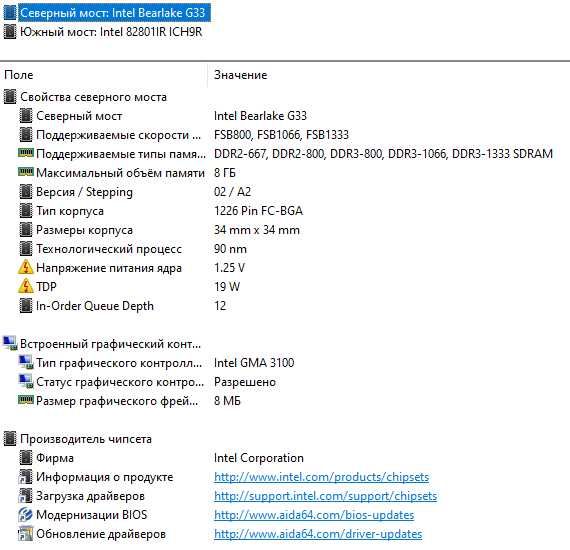Viewport: 570px width, 550px height.
Task: Click the warning icon beside TDP
Action: [x=26, y=286]
